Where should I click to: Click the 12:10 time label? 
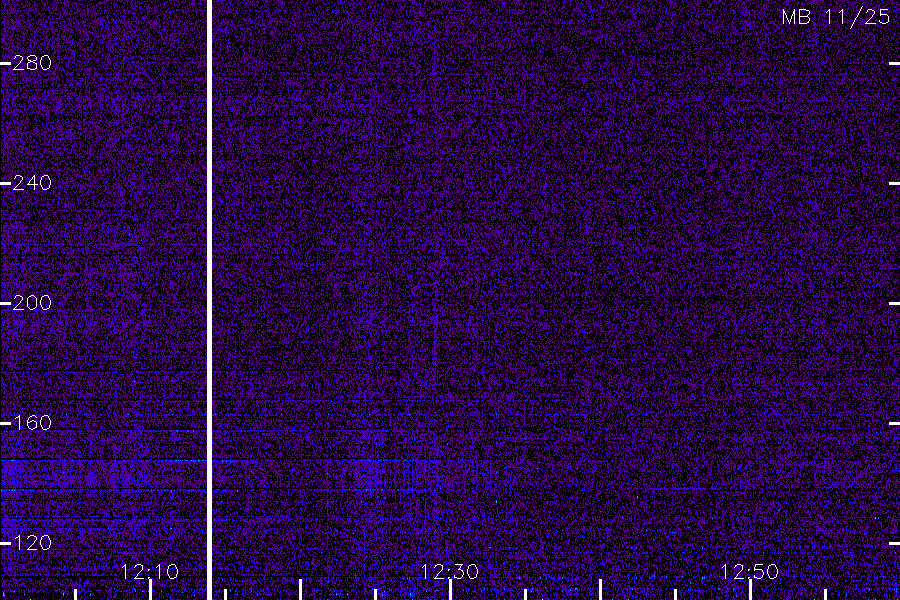pyautogui.click(x=150, y=572)
